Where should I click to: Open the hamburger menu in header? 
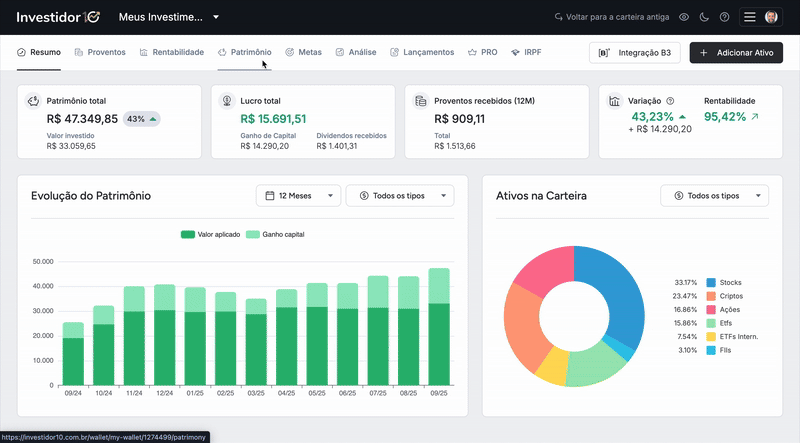pos(750,17)
